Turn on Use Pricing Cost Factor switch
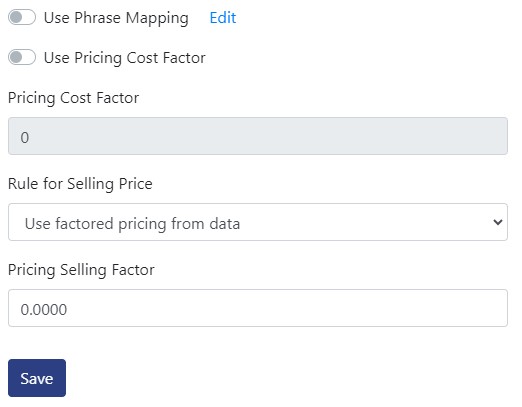The height and width of the screenshot is (407, 522). (22, 57)
